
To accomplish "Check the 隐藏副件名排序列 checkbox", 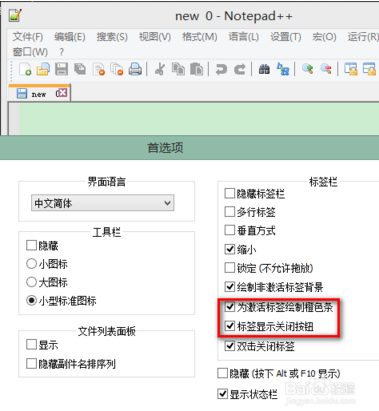I will tap(31, 363).
